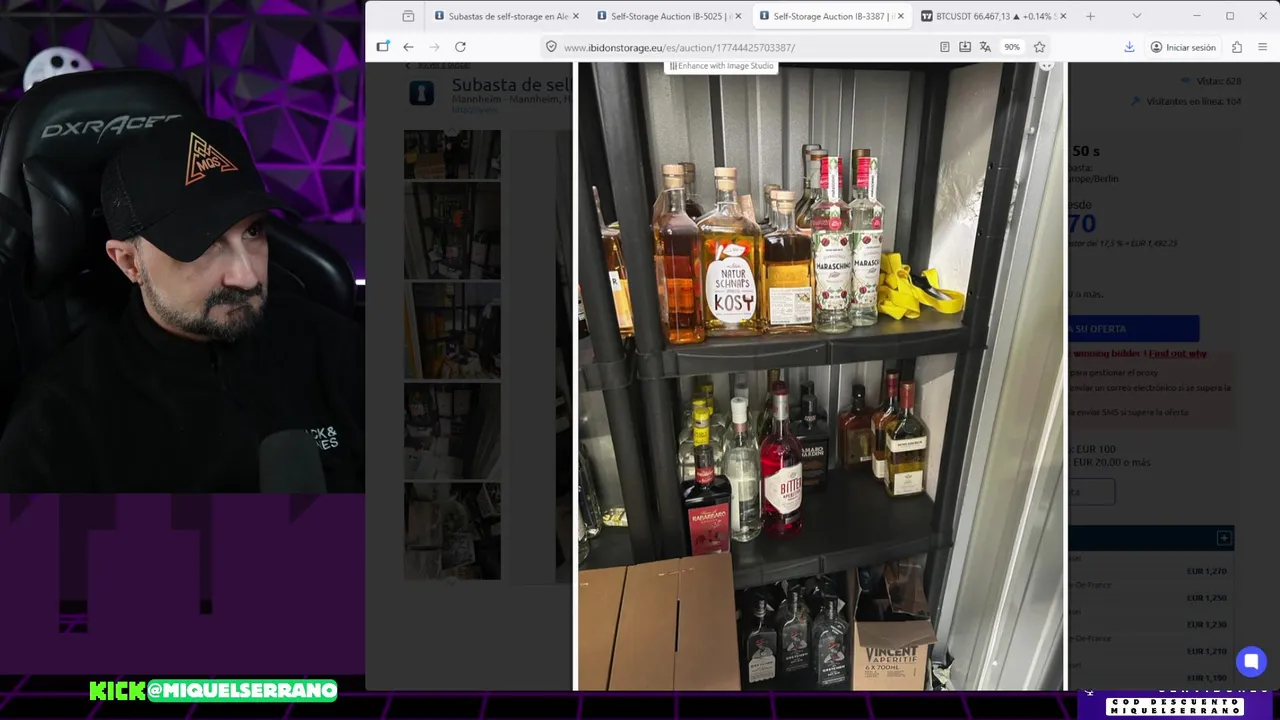Click the tracking protection shield icon

click(x=551, y=47)
